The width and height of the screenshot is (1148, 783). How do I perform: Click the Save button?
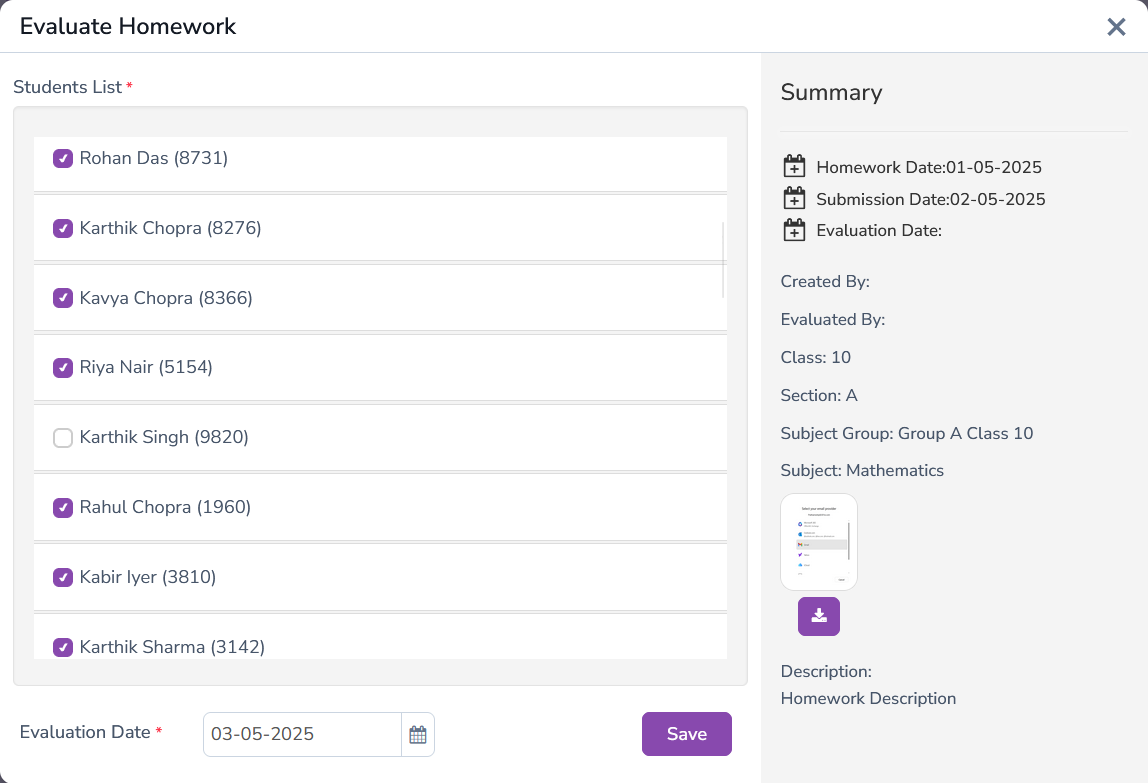pos(686,733)
